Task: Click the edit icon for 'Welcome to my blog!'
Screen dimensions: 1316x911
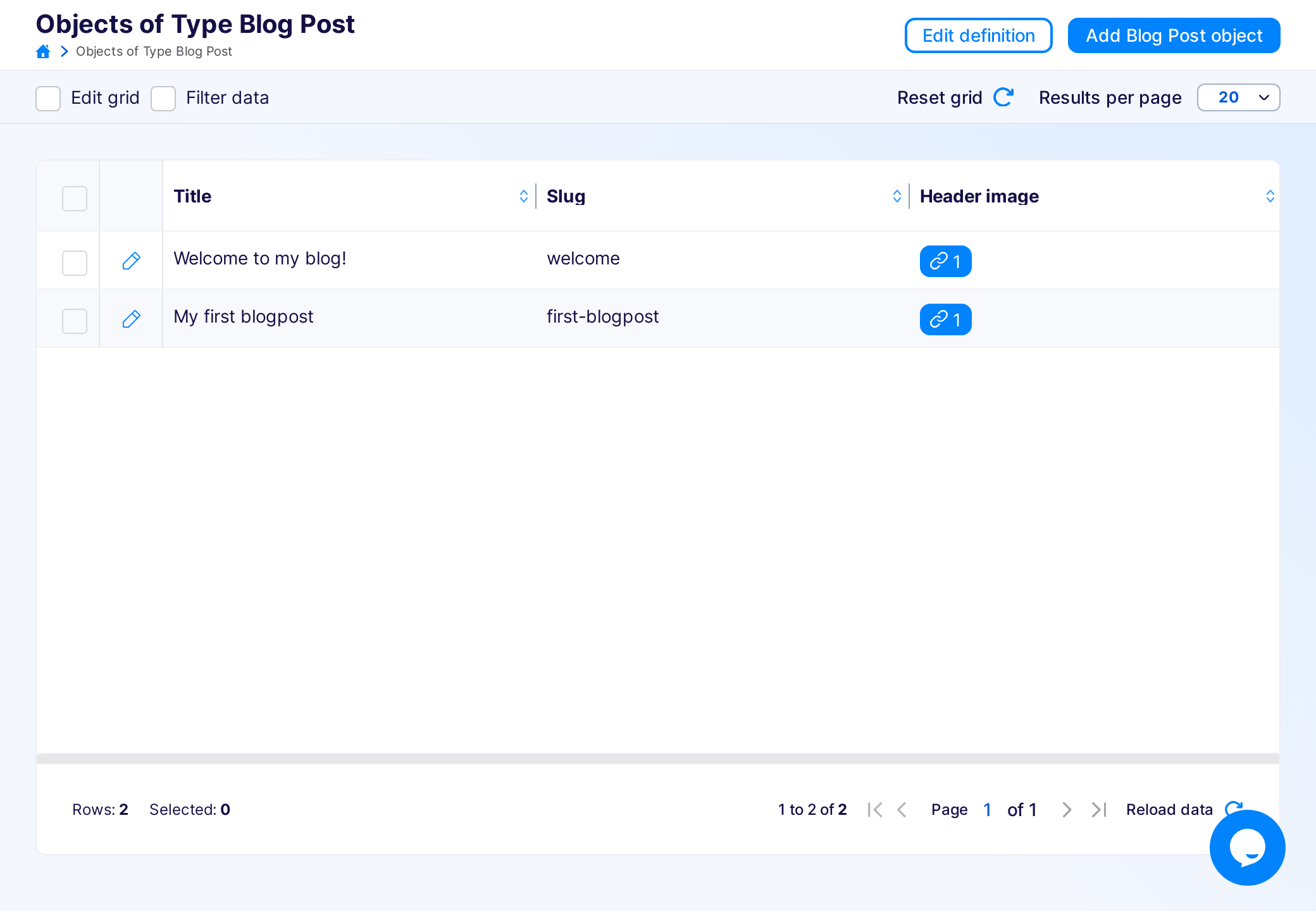Action: 131,259
